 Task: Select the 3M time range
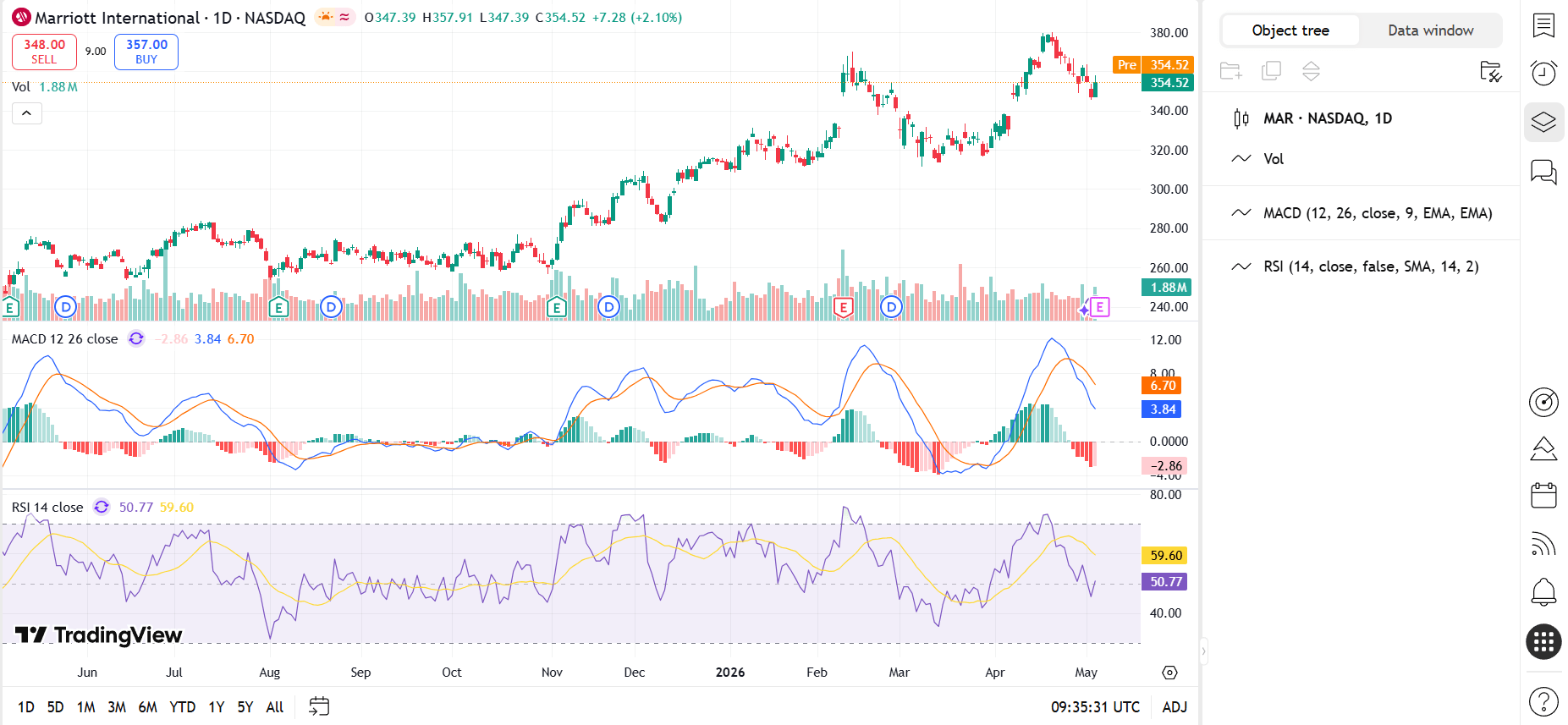click(117, 706)
